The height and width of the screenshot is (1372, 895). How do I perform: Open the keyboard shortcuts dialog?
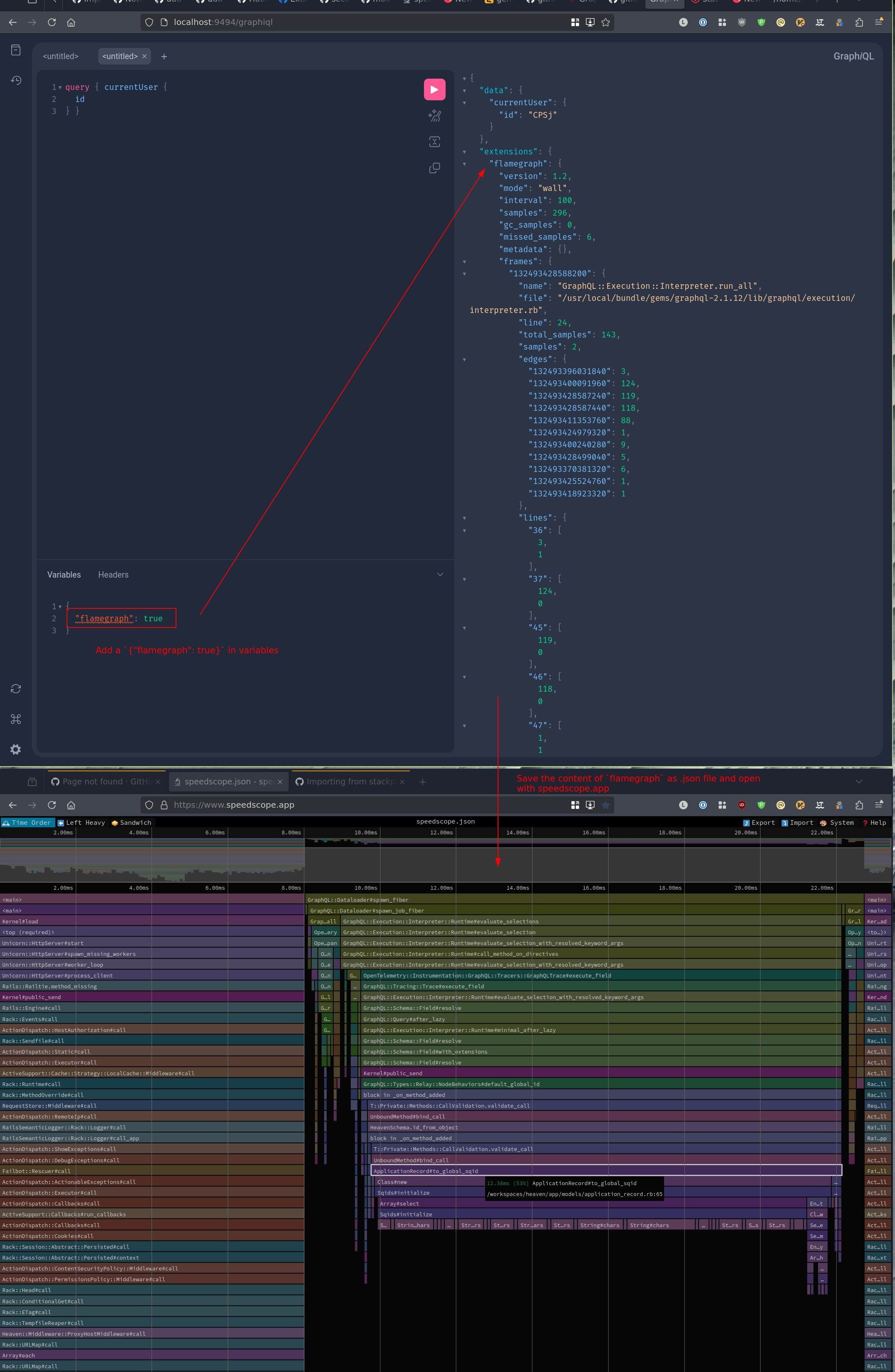coord(15,719)
